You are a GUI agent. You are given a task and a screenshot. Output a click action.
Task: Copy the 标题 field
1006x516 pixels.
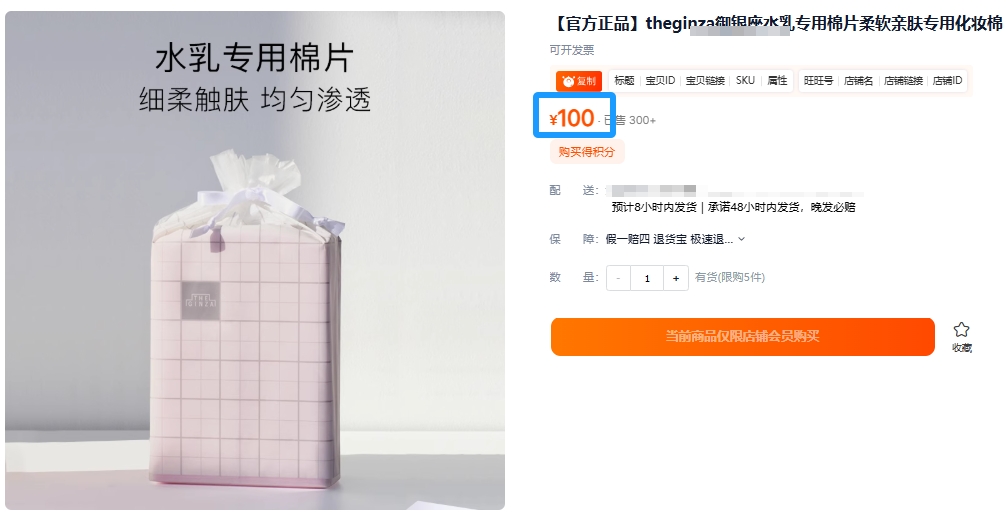pos(624,81)
